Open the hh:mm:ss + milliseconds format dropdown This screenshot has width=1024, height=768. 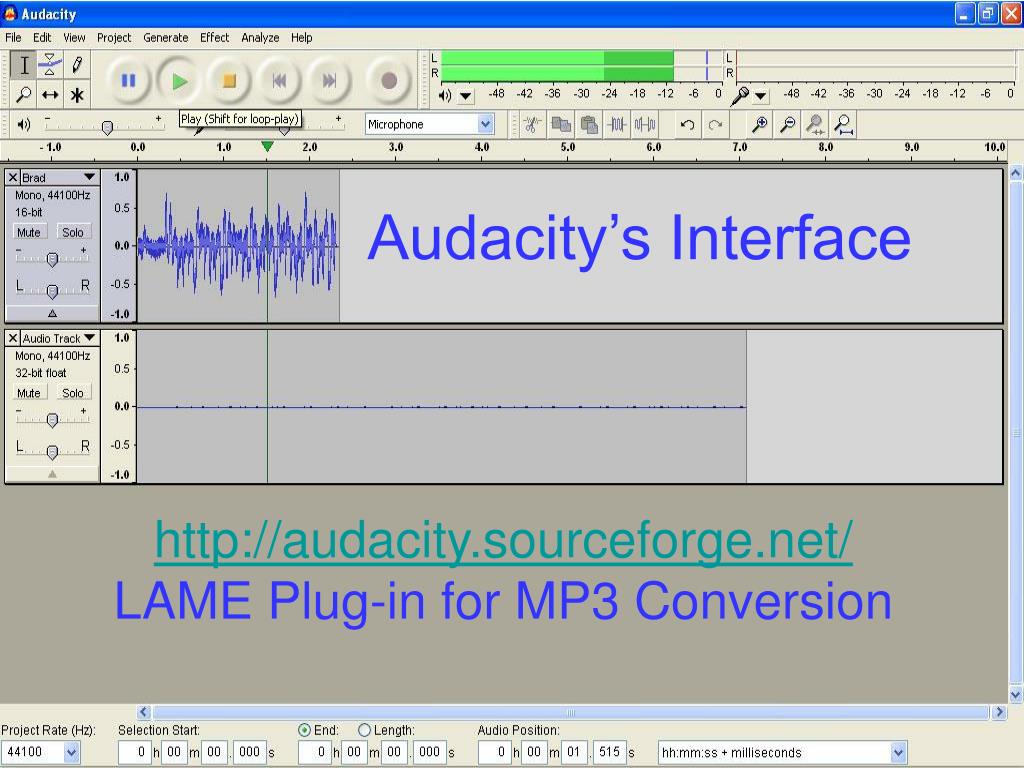(x=899, y=752)
